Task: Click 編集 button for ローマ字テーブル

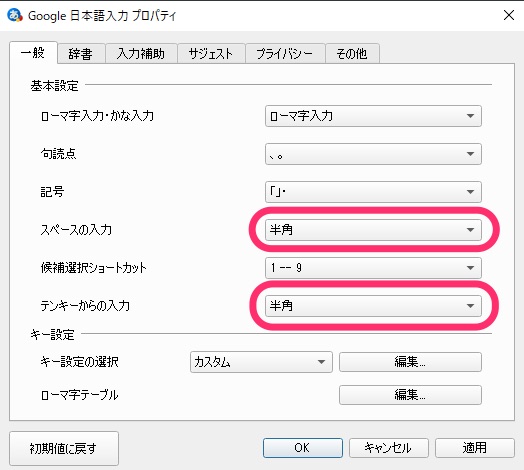Action: coord(410,395)
